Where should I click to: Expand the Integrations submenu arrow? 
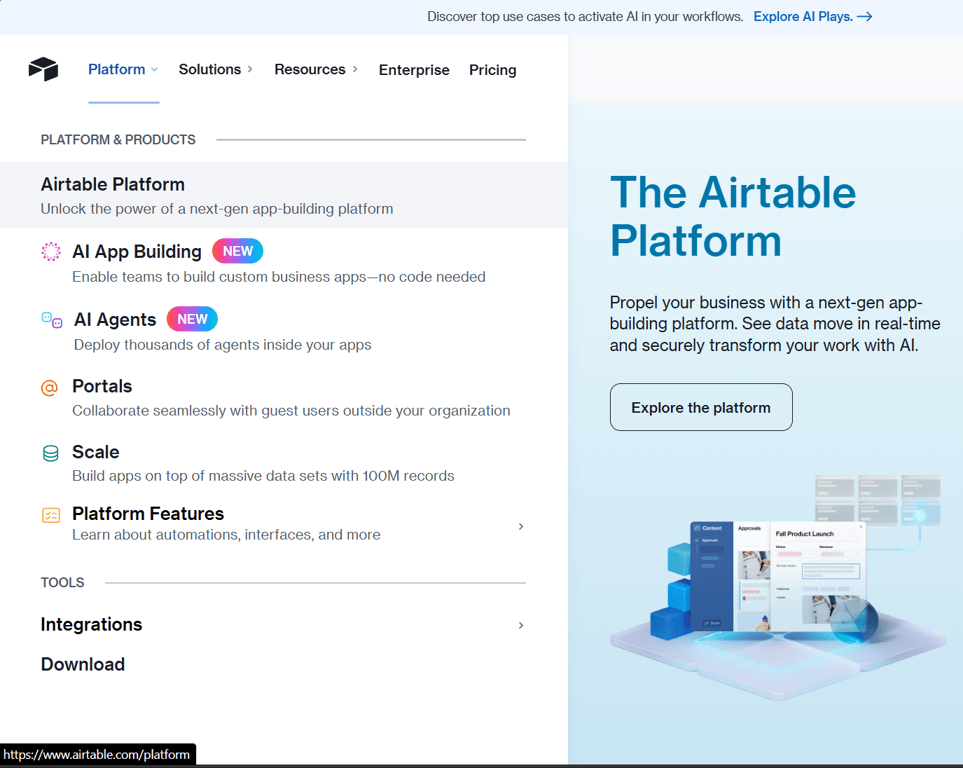coord(521,625)
